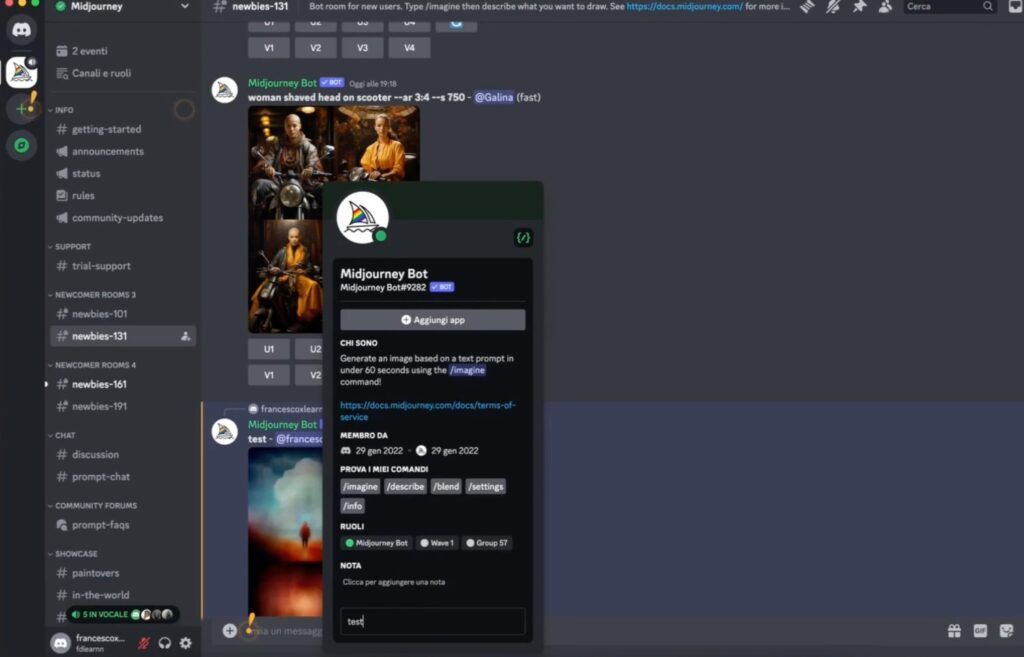Open the test image with red figure
This screenshot has height=657, width=1024.
click(285, 532)
